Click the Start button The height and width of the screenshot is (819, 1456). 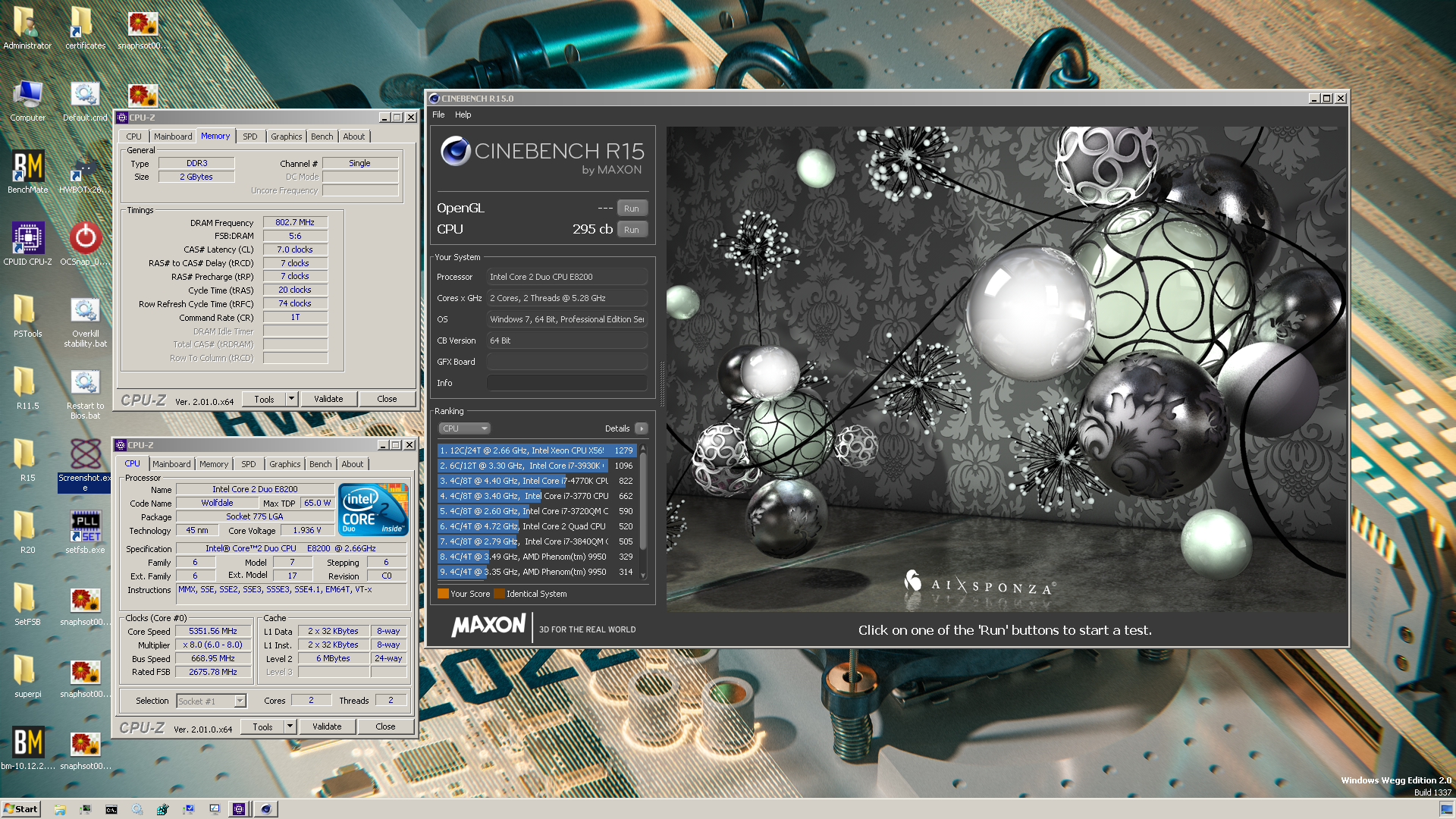(20, 809)
